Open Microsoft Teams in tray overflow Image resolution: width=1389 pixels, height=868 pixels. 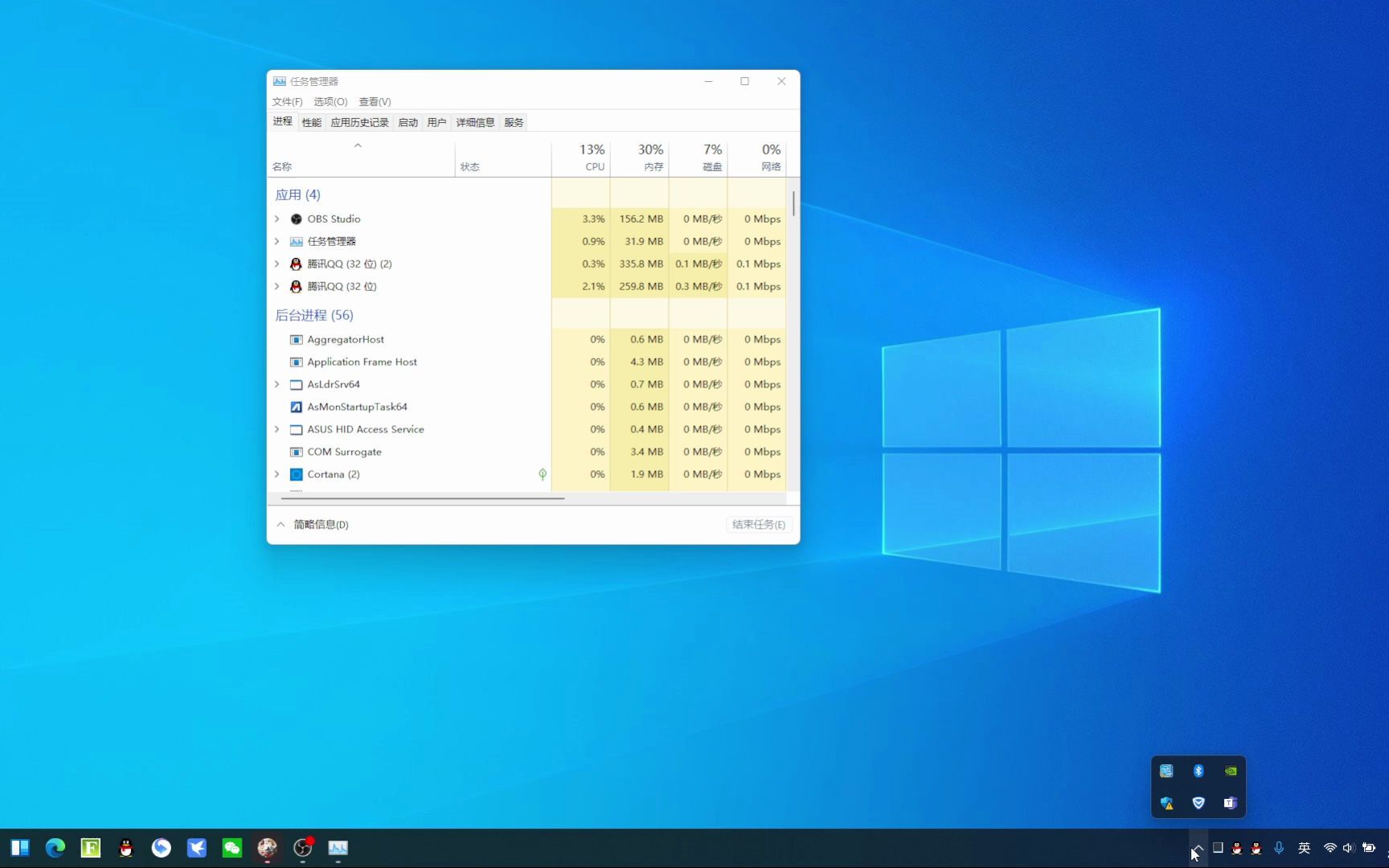coord(1231,803)
